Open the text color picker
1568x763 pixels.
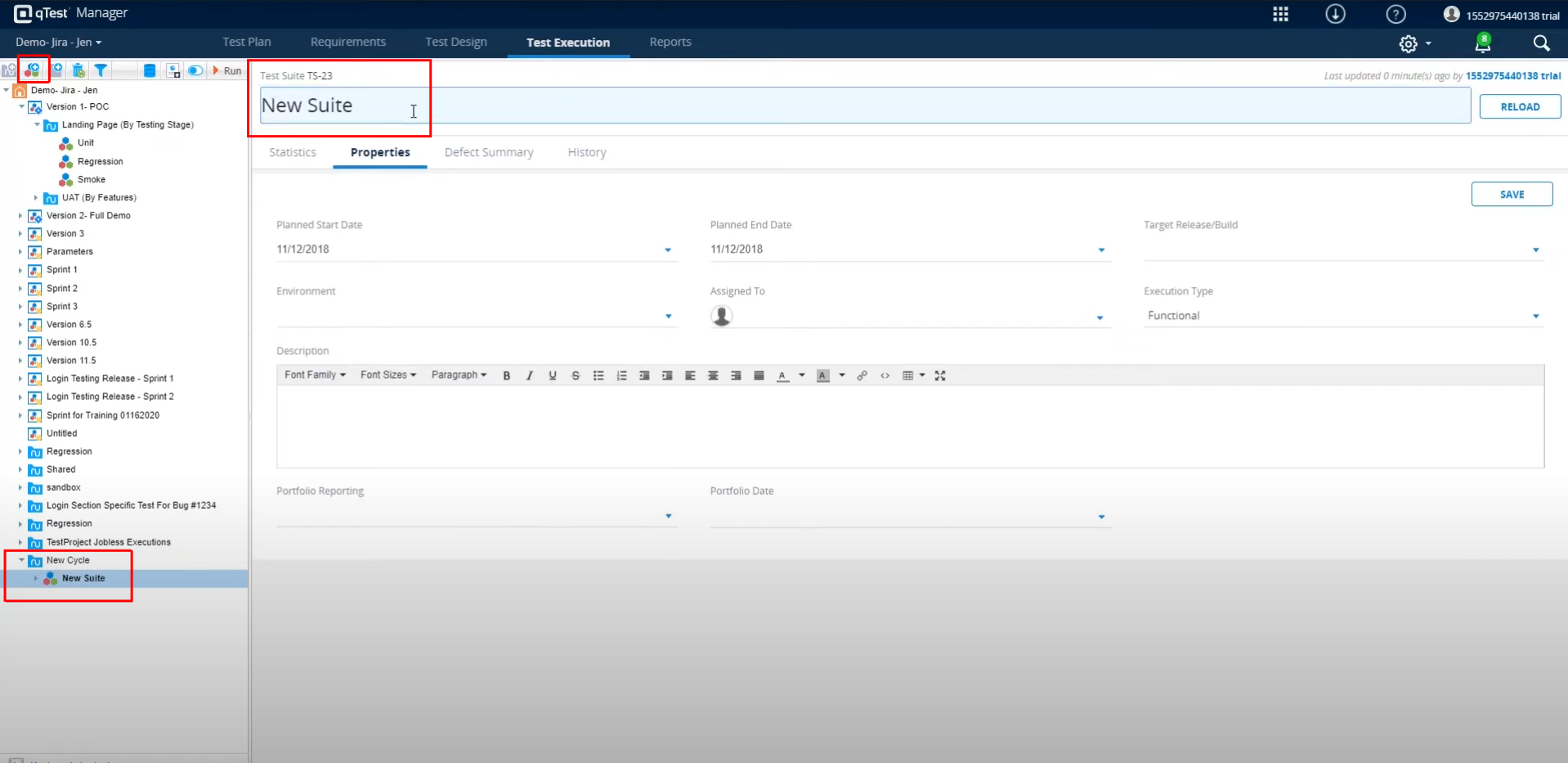801,375
